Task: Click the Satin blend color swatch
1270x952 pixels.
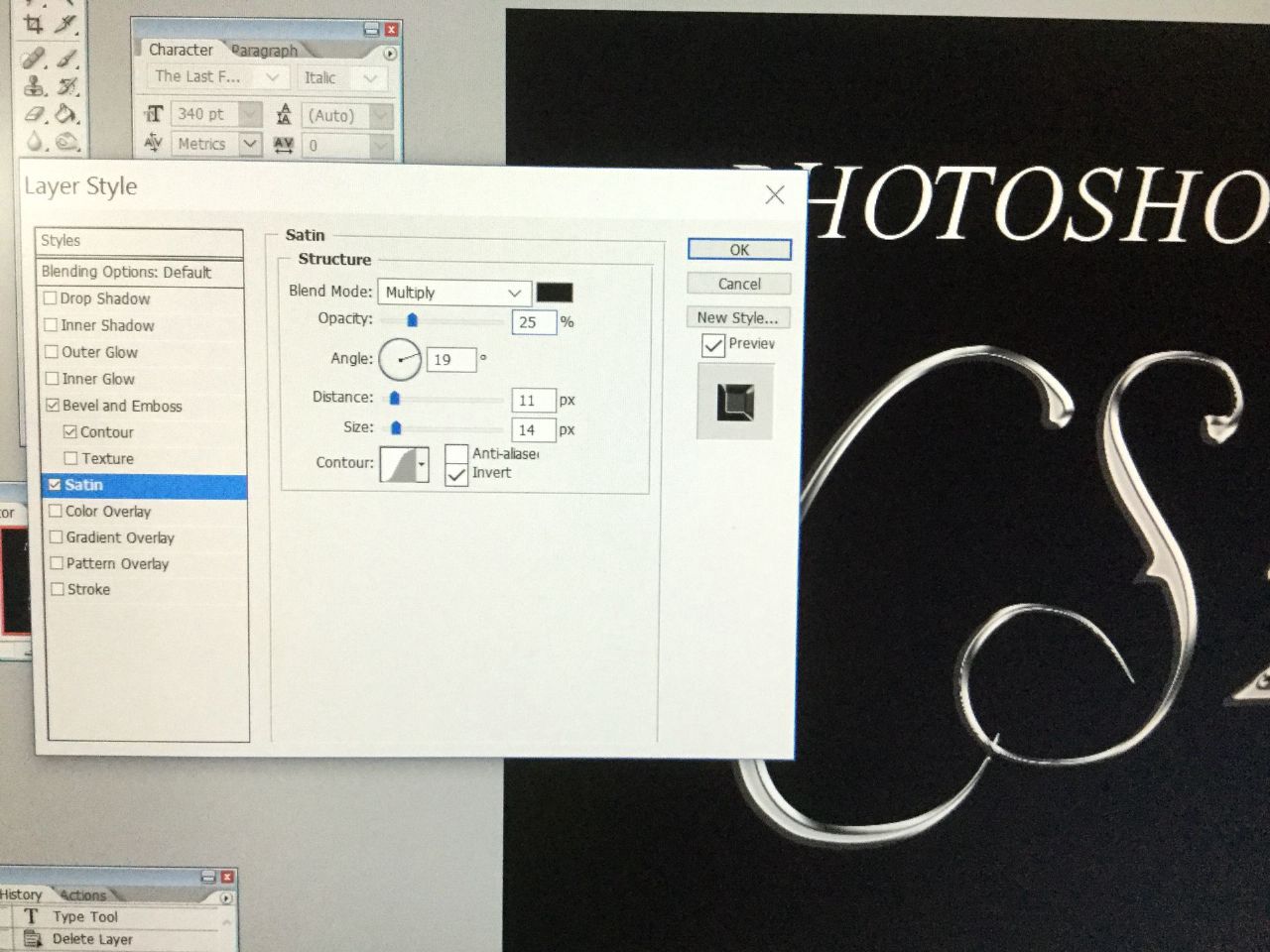Action: tap(555, 293)
